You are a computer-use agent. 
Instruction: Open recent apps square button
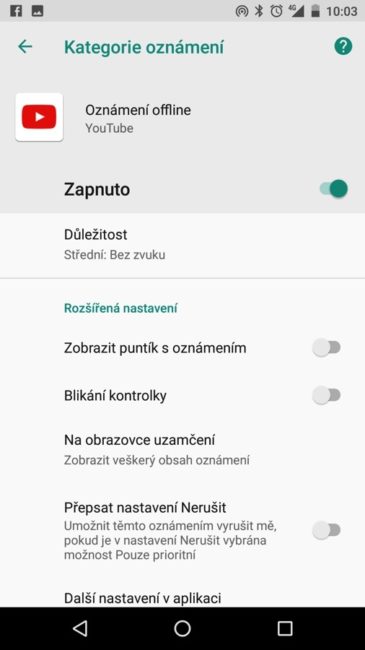[285, 628]
